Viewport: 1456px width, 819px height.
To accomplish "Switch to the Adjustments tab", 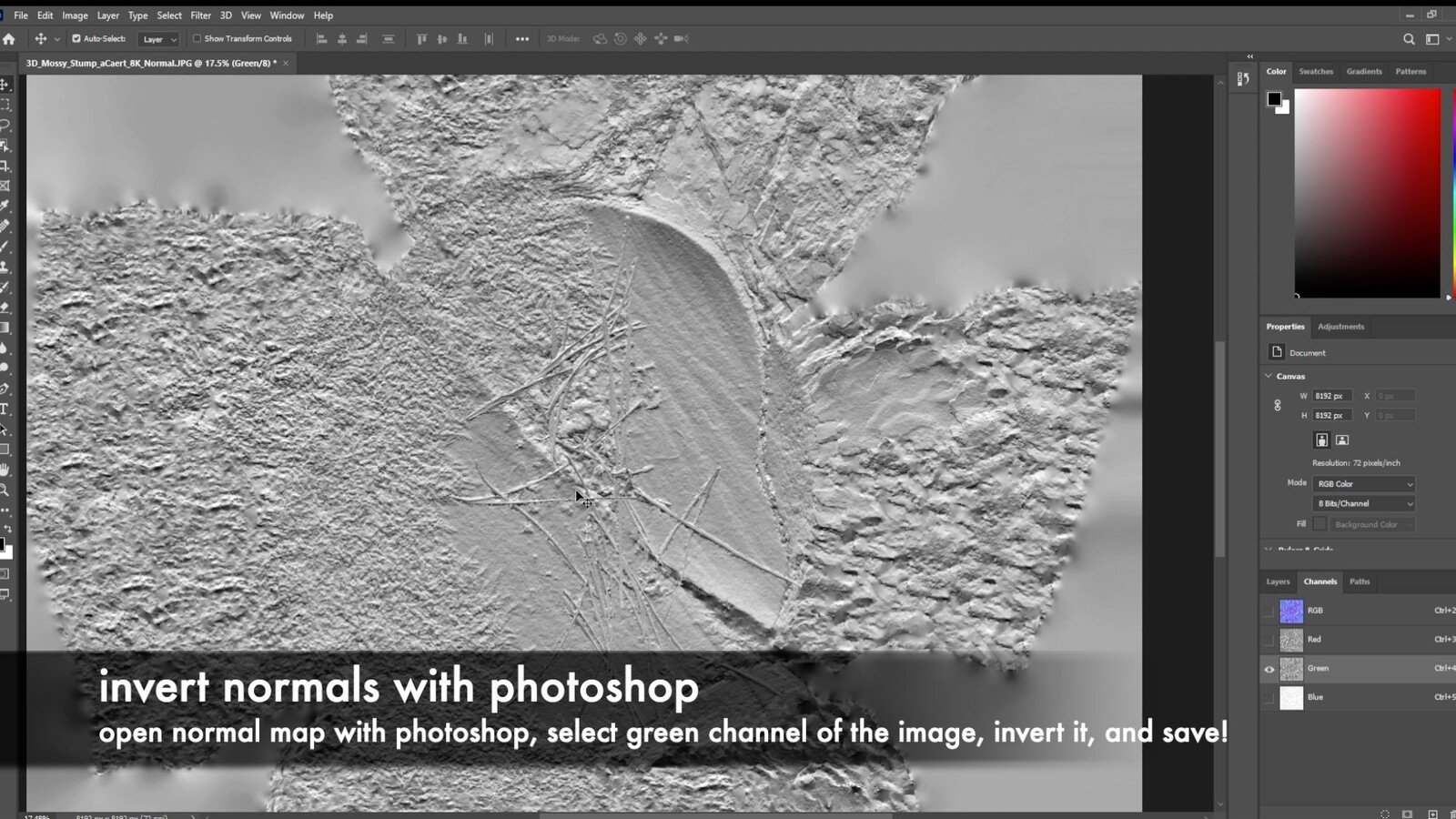I will [x=1341, y=327].
